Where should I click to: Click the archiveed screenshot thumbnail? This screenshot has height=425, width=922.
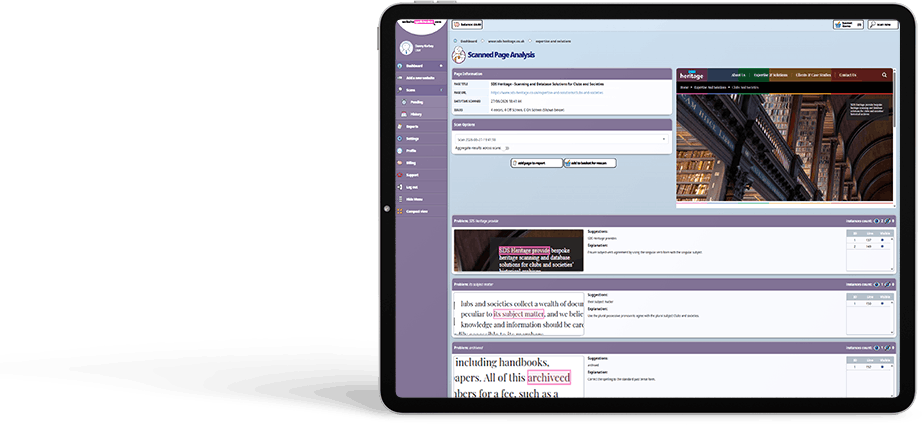coord(519,376)
